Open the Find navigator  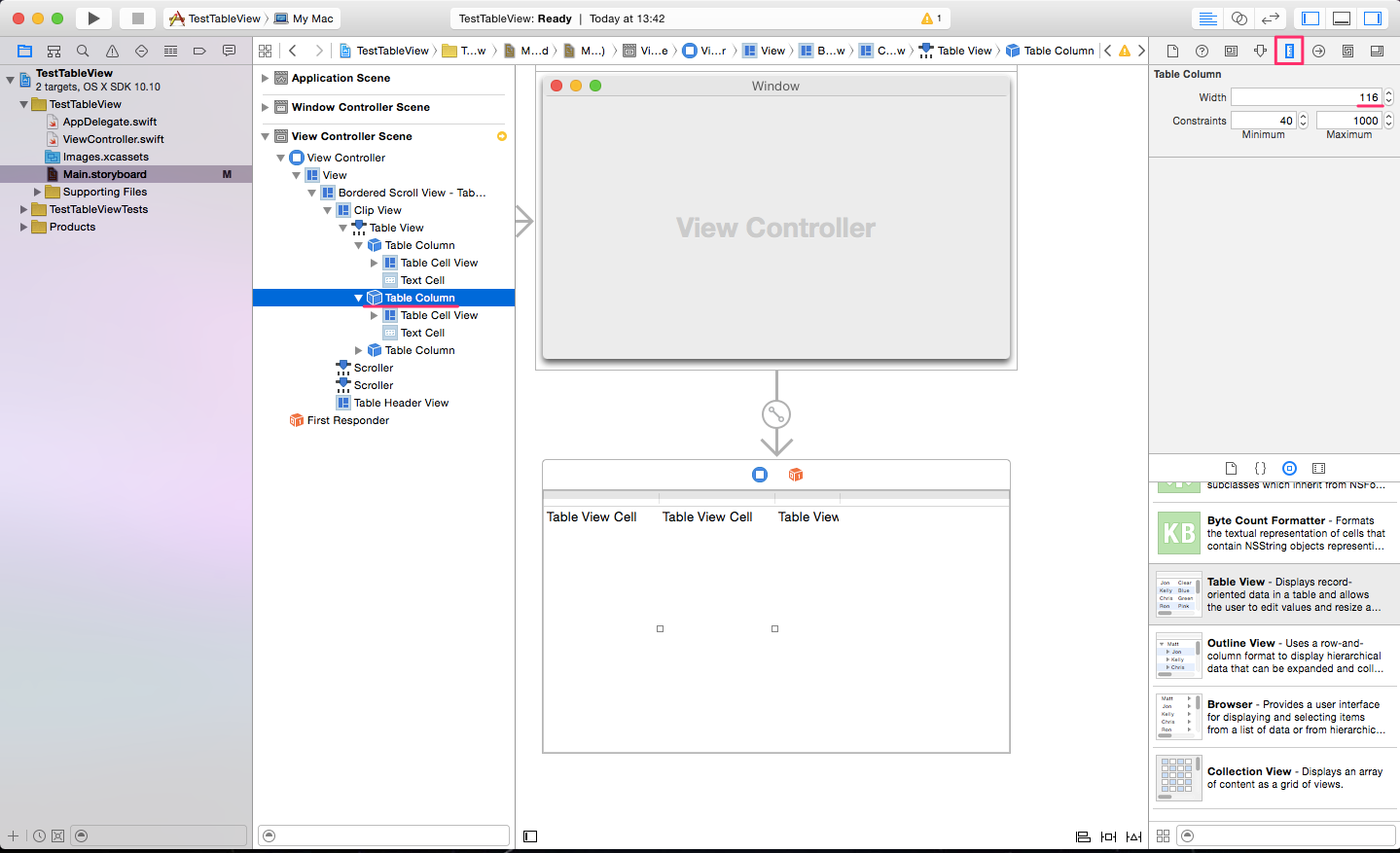pos(84,51)
